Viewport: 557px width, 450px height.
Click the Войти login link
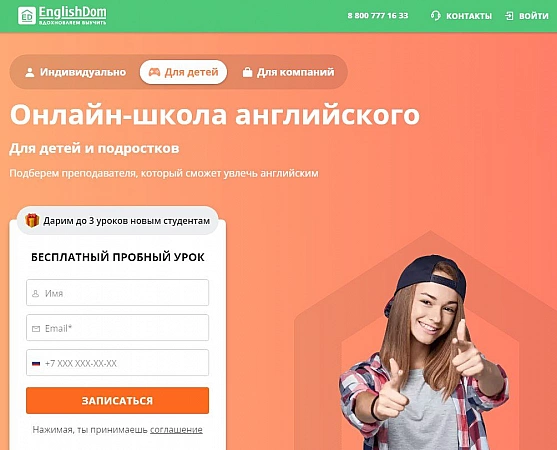(534, 16)
